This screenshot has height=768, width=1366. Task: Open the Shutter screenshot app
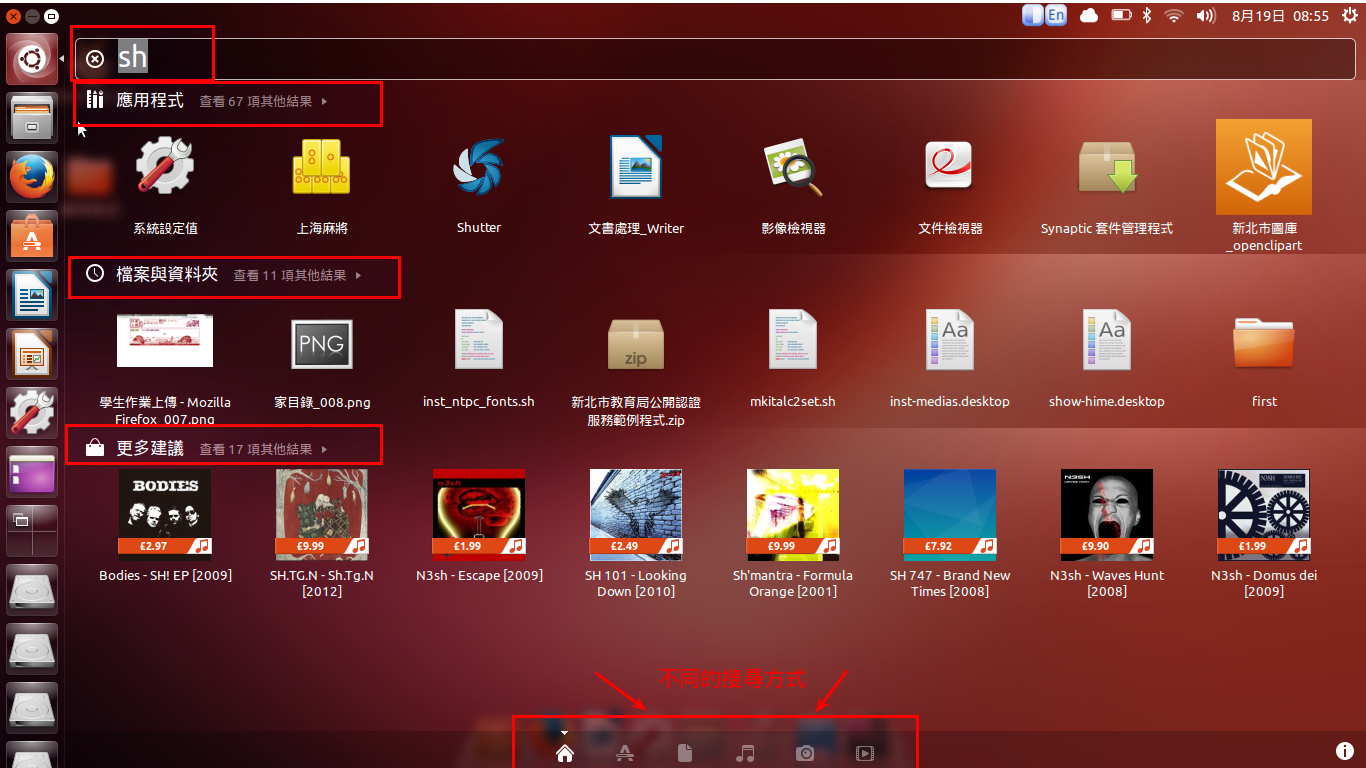point(479,186)
